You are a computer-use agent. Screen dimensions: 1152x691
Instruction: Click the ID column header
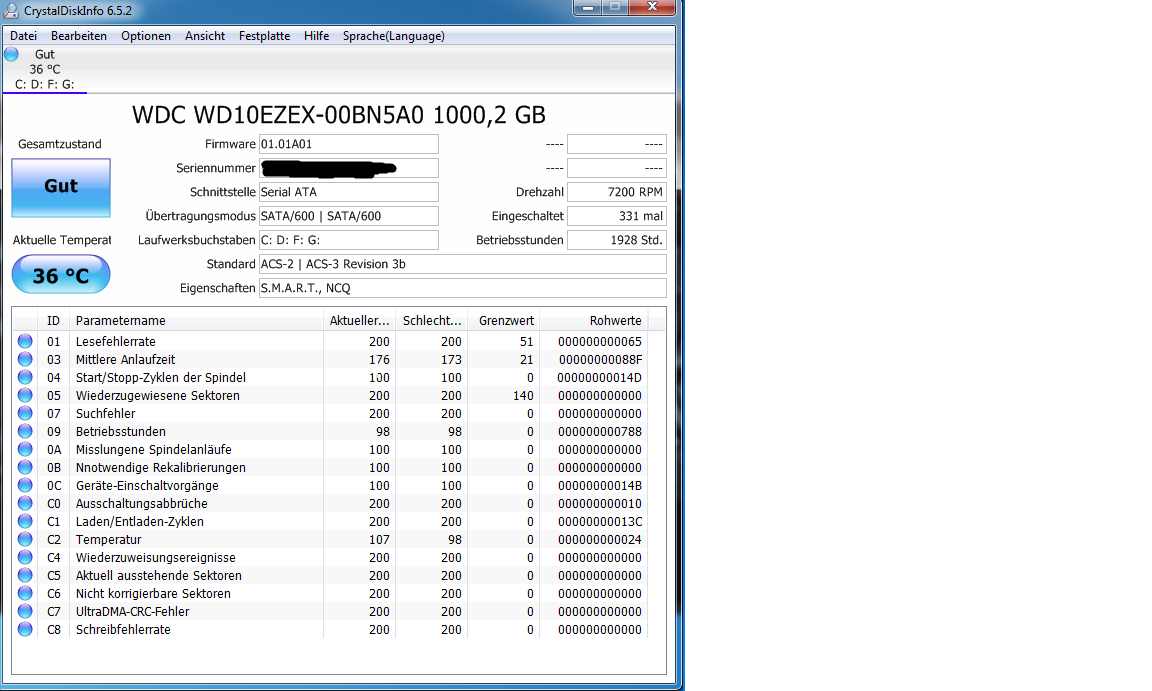click(x=53, y=321)
